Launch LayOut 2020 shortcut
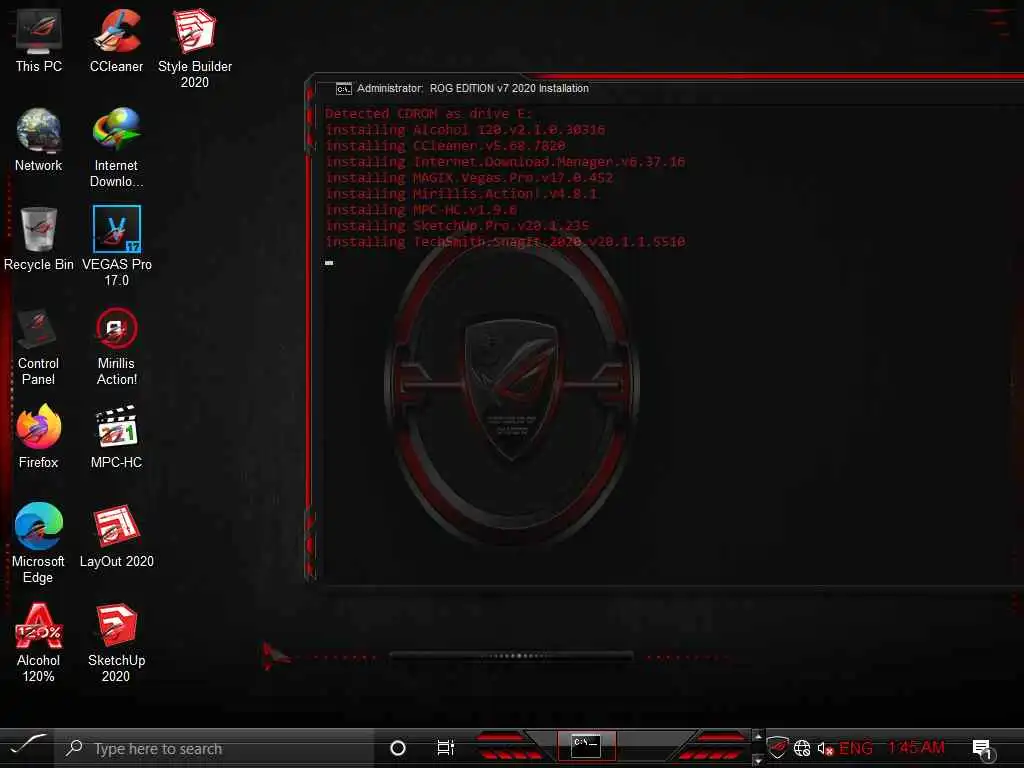The image size is (1024, 768). click(116, 536)
